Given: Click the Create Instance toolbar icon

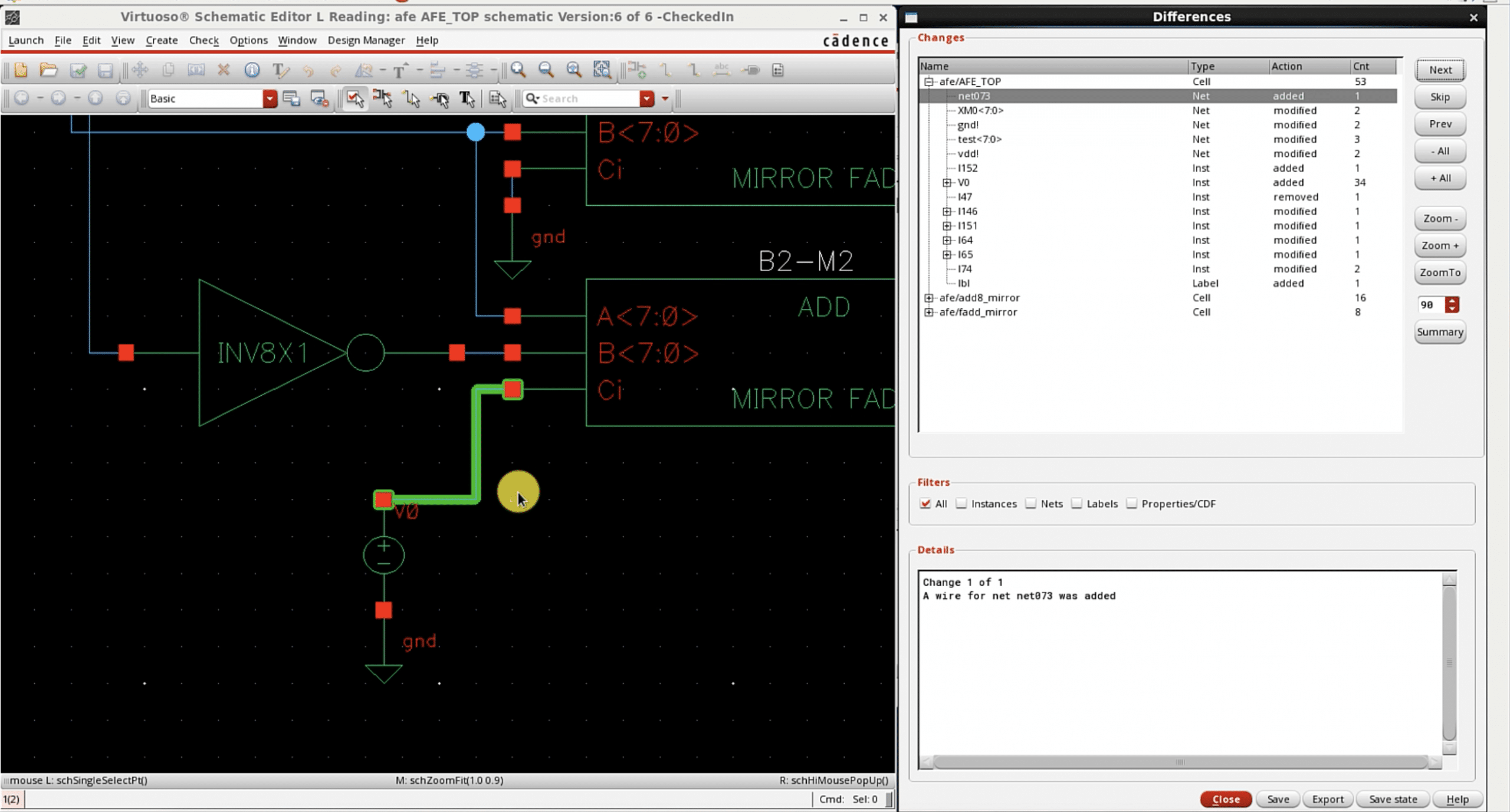Looking at the screenshot, I should [636, 70].
